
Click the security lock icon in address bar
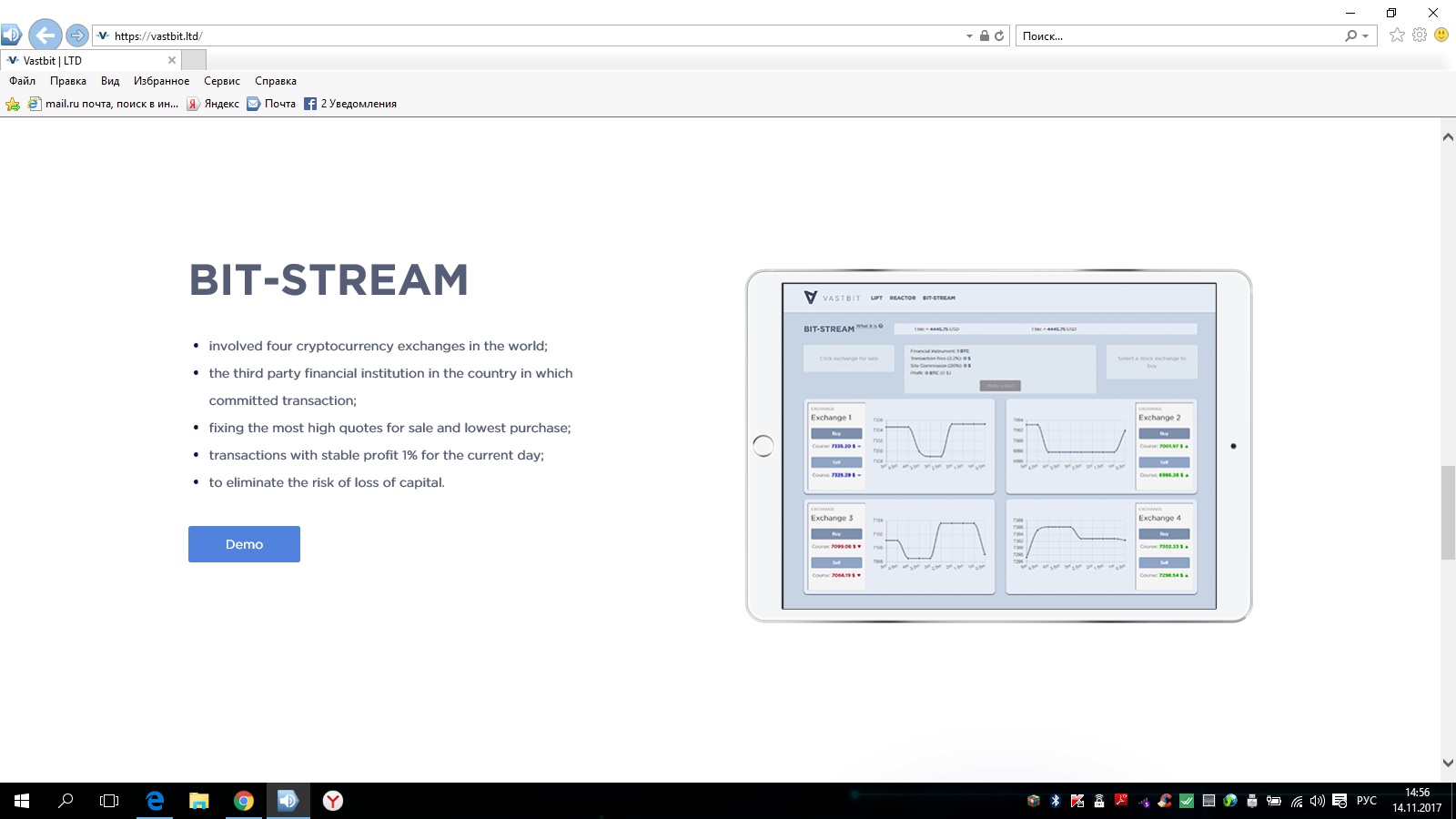[x=984, y=36]
